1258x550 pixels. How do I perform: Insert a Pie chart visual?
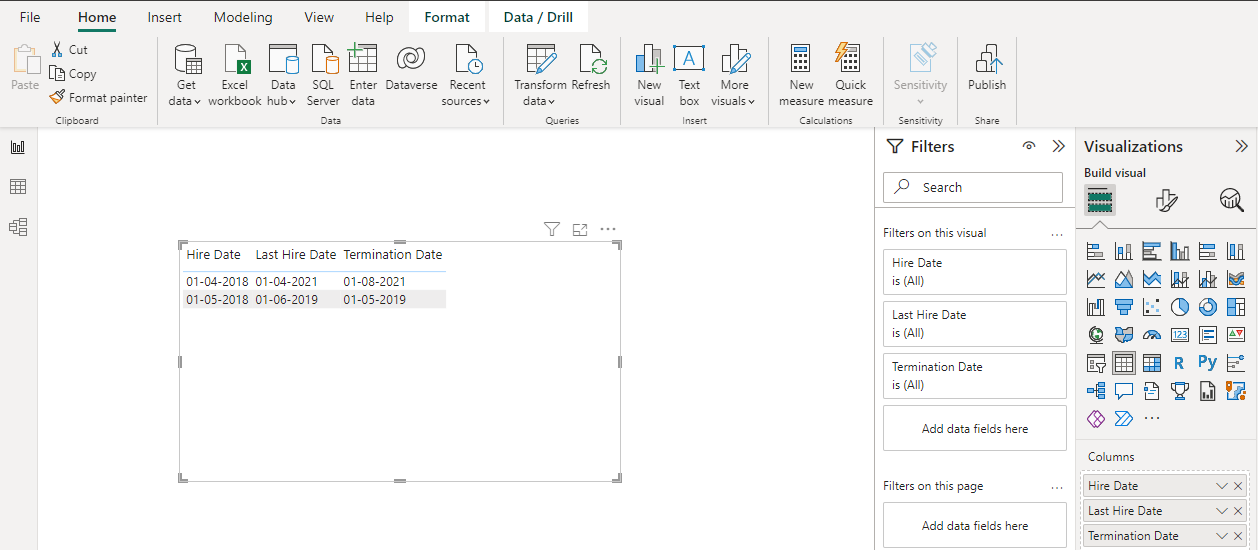coord(1179,307)
